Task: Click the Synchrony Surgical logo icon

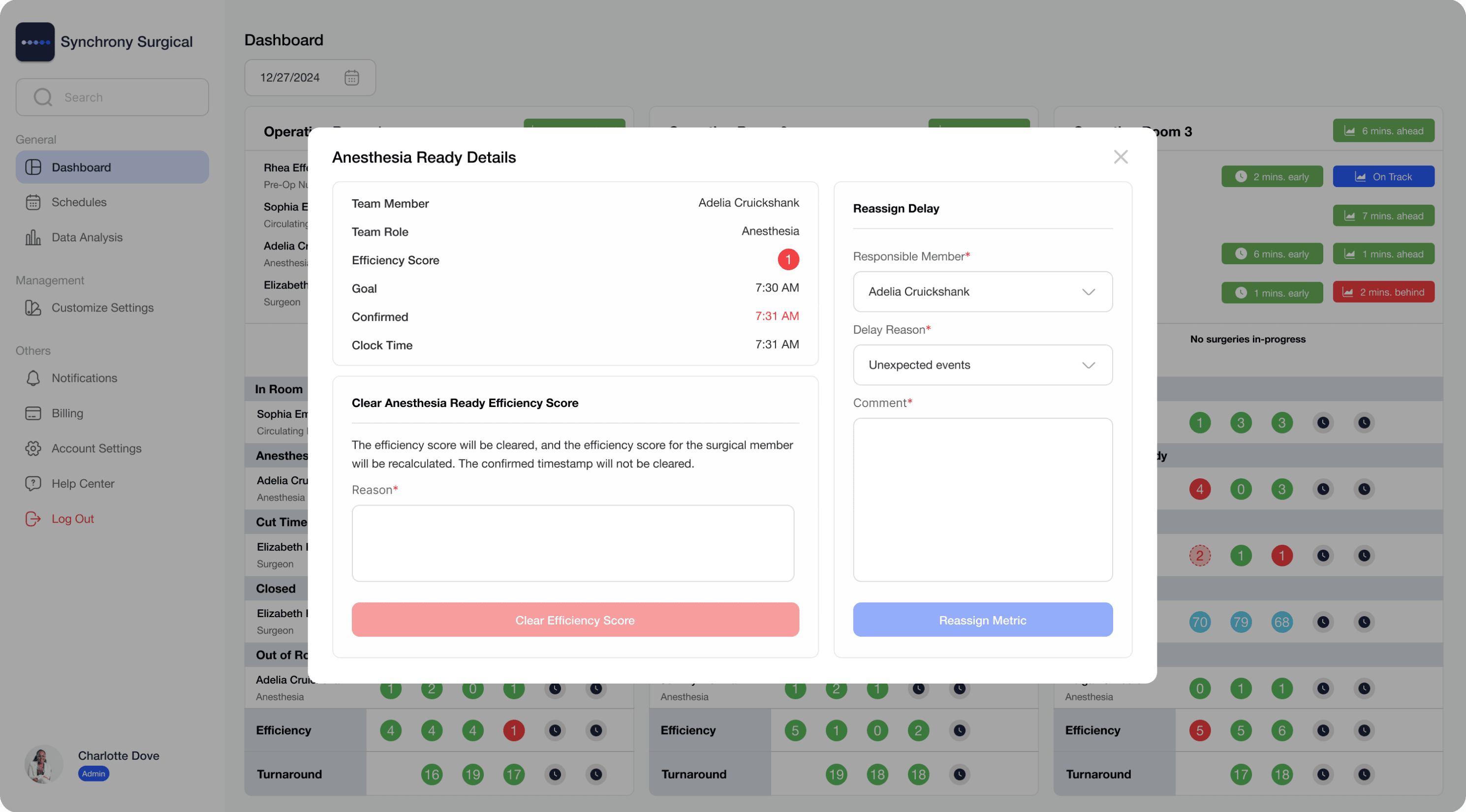Action: coord(35,41)
